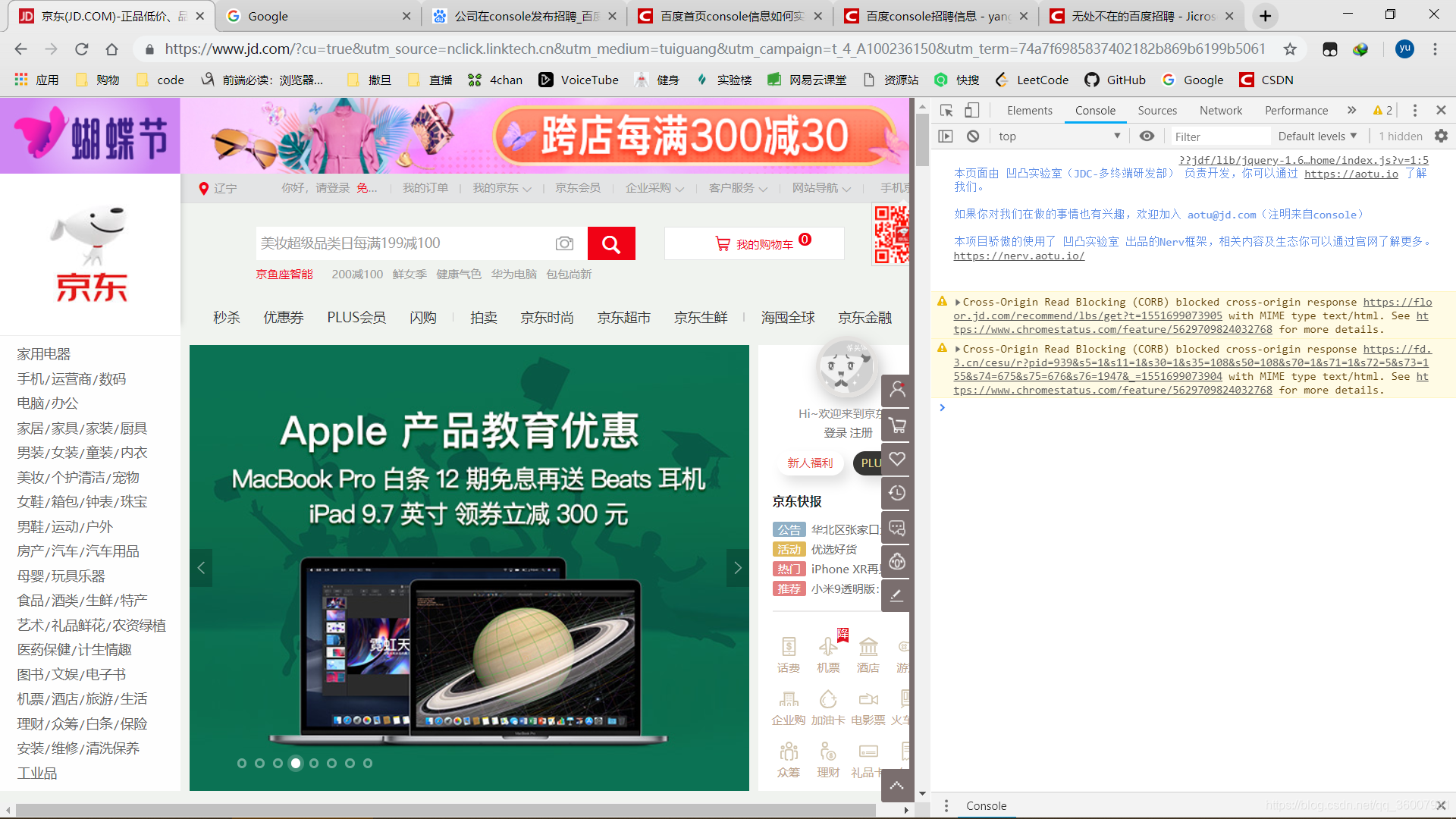Expand the 客户服务 dropdown
Screen dimensions: 1456x819
click(x=738, y=188)
